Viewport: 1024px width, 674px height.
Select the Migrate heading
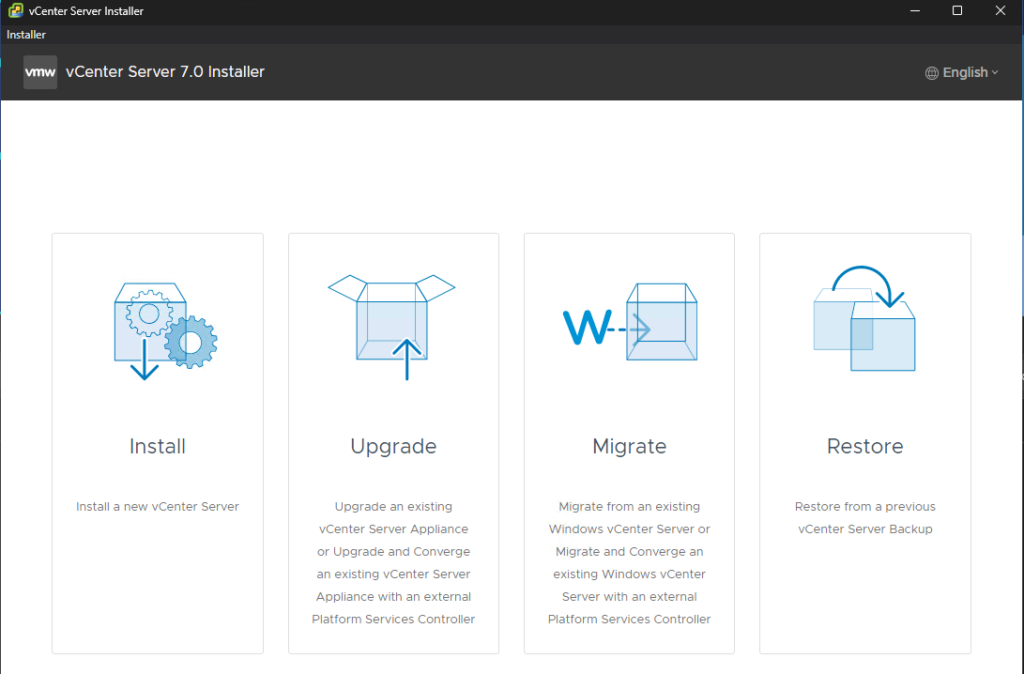click(629, 446)
